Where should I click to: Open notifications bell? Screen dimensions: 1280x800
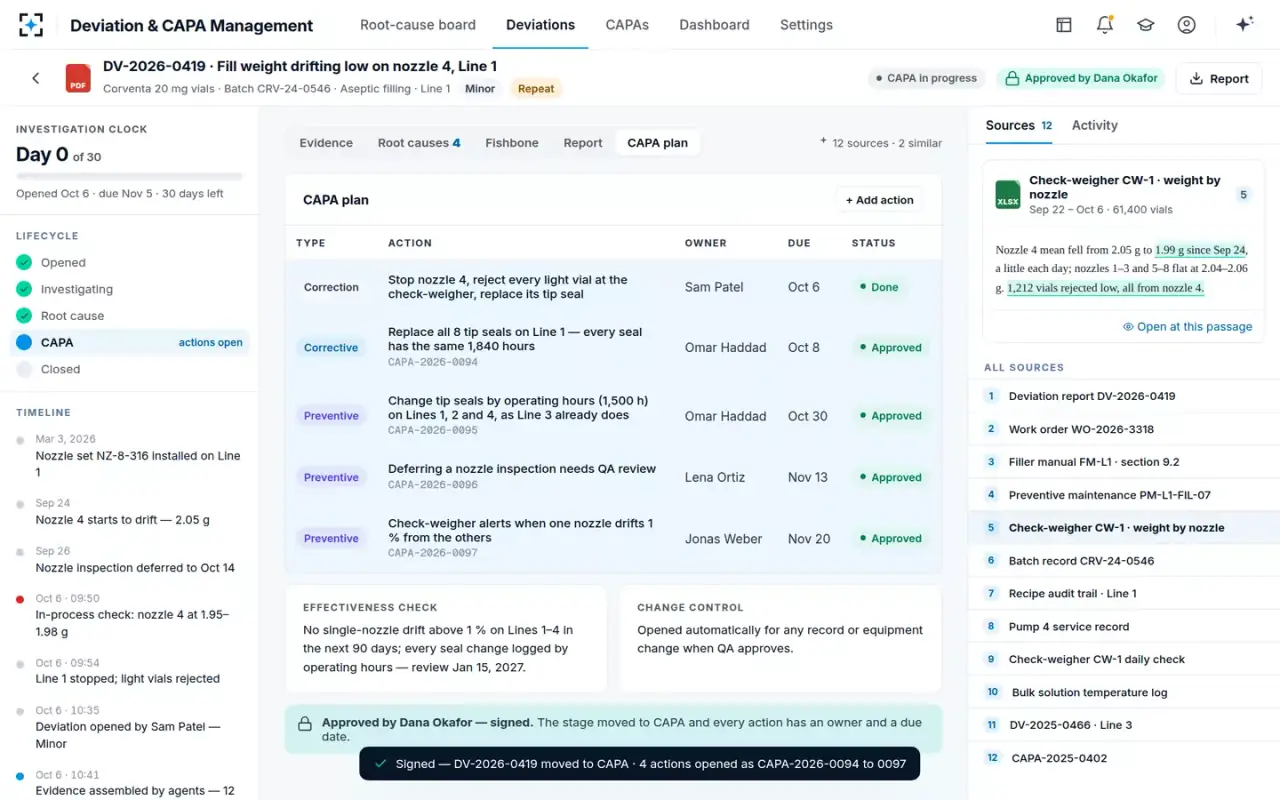point(1105,25)
